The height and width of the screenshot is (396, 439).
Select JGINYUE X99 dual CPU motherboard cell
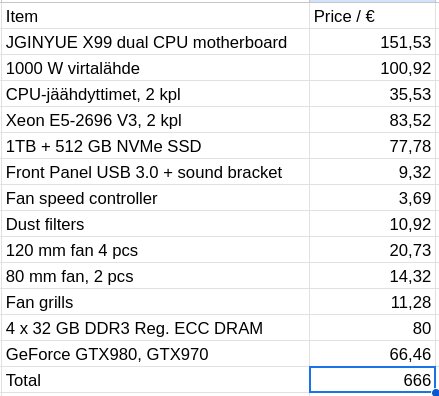pyautogui.click(x=156, y=42)
